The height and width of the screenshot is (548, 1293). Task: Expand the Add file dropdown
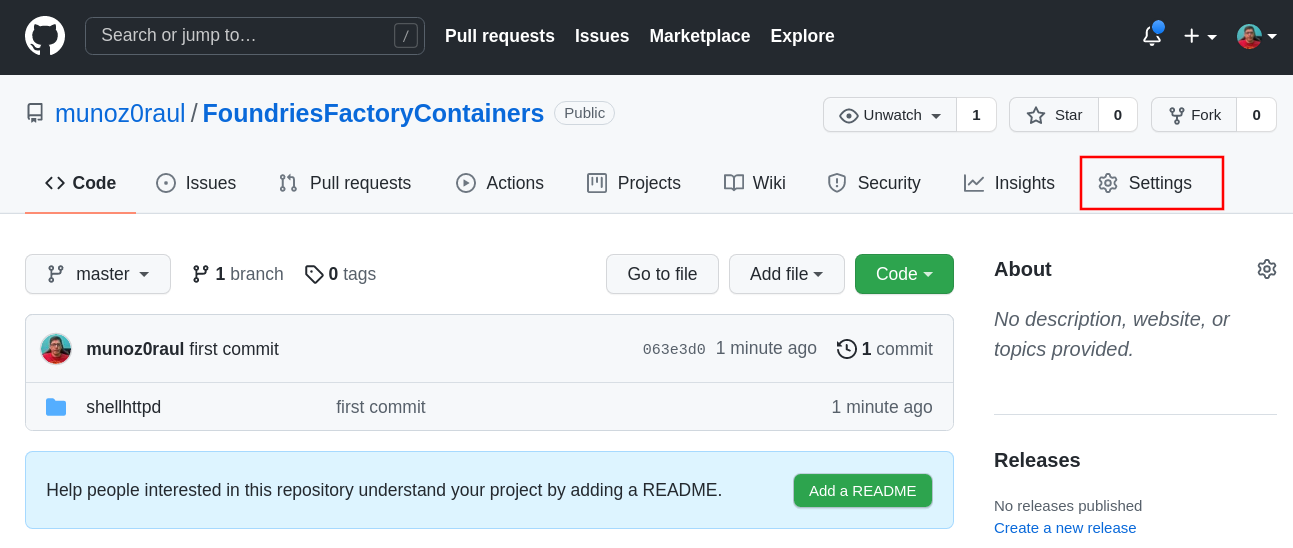point(786,274)
